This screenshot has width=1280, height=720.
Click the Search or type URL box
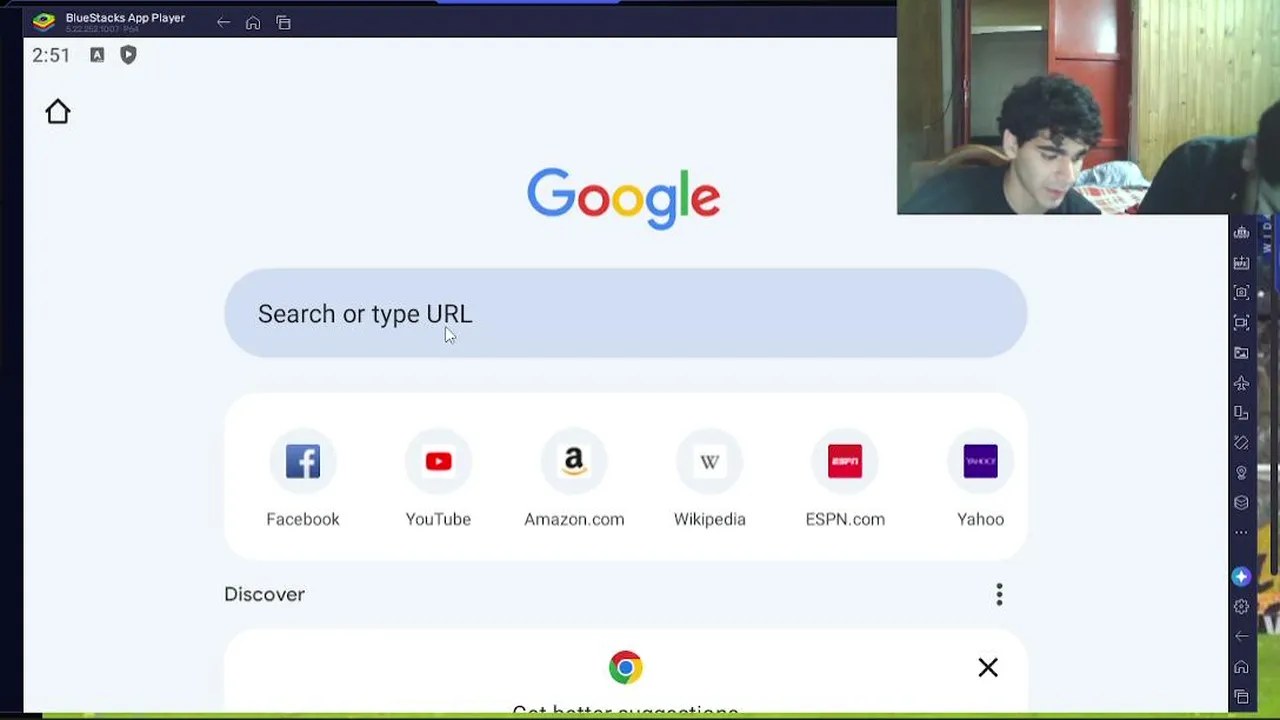pyautogui.click(x=626, y=313)
